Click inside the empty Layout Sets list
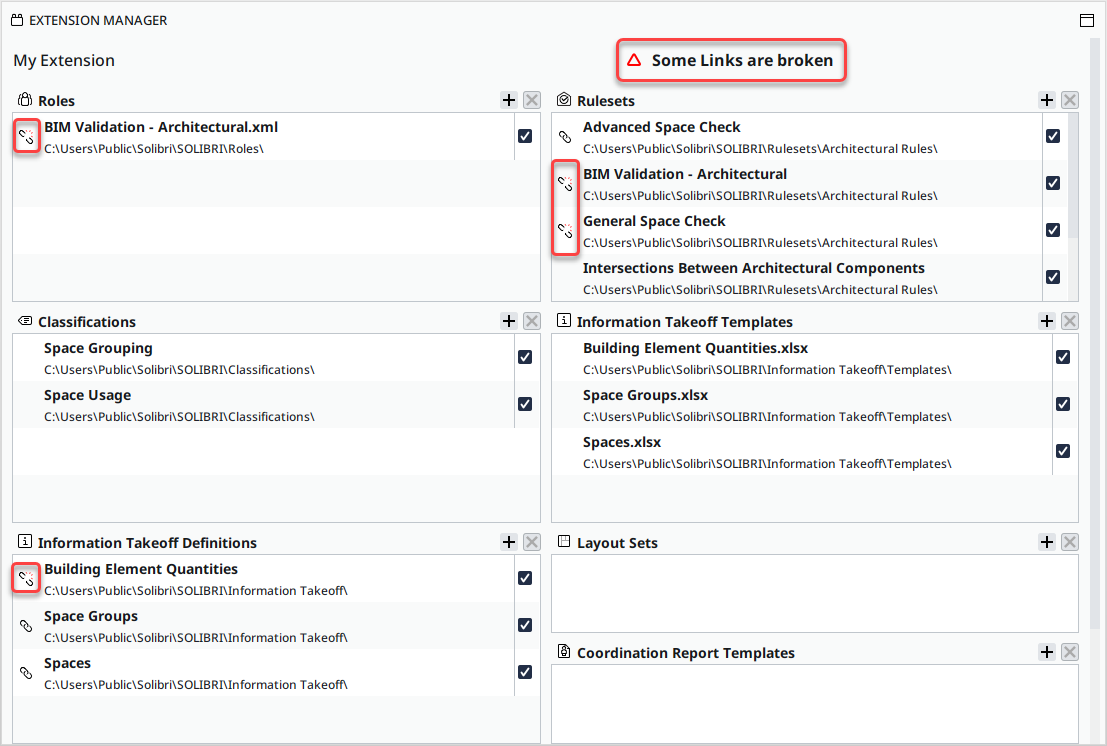The image size is (1107, 746). (x=815, y=594)
